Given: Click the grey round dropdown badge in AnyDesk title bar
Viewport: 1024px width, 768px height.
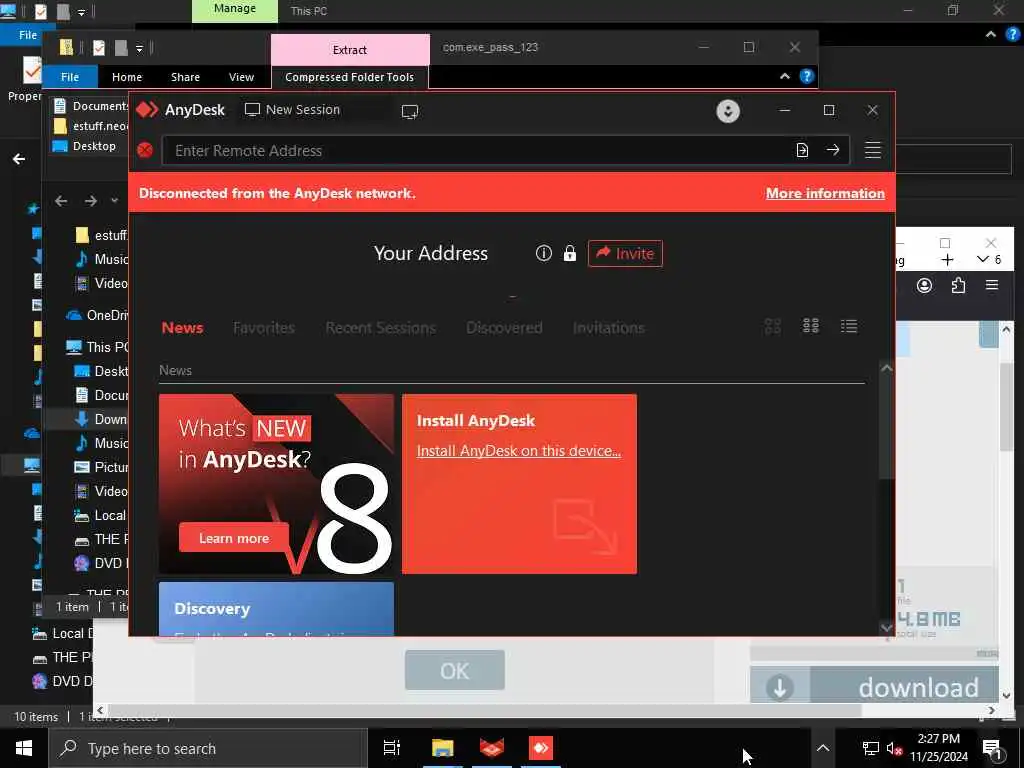Looking at the screenshot, I should [x=728, y=111].
